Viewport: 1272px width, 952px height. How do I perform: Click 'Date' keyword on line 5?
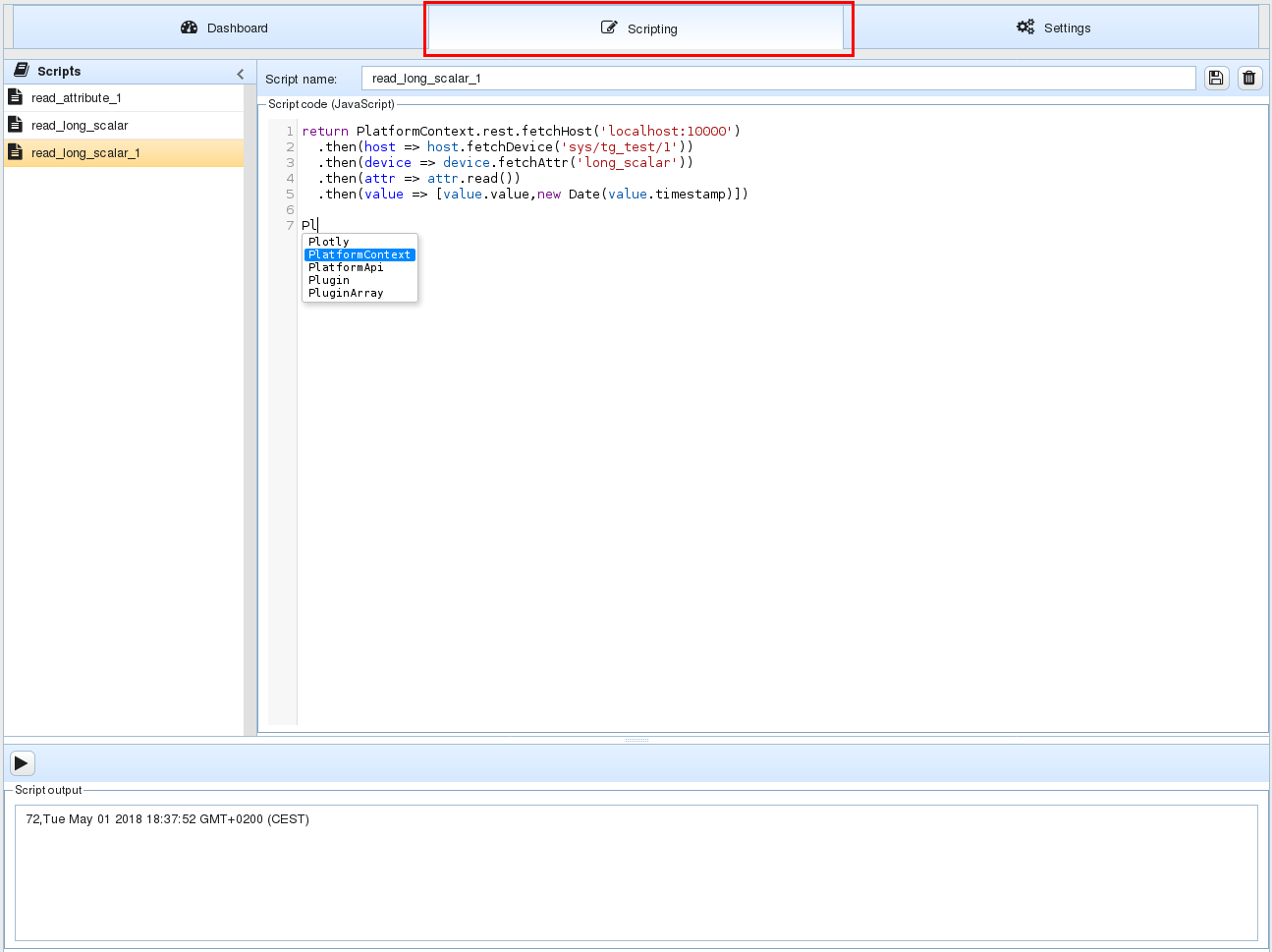click(584, 195)
